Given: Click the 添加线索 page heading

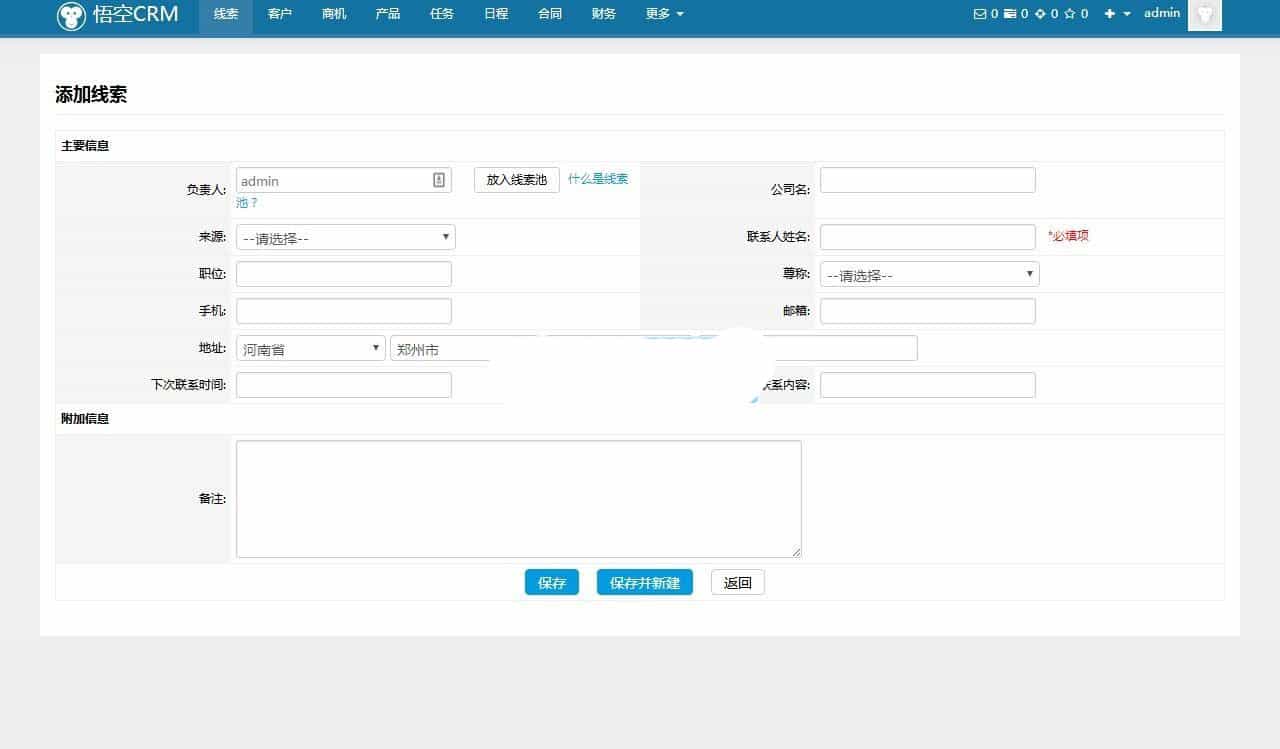Looking at the screenshot, I should click(91, 95).
